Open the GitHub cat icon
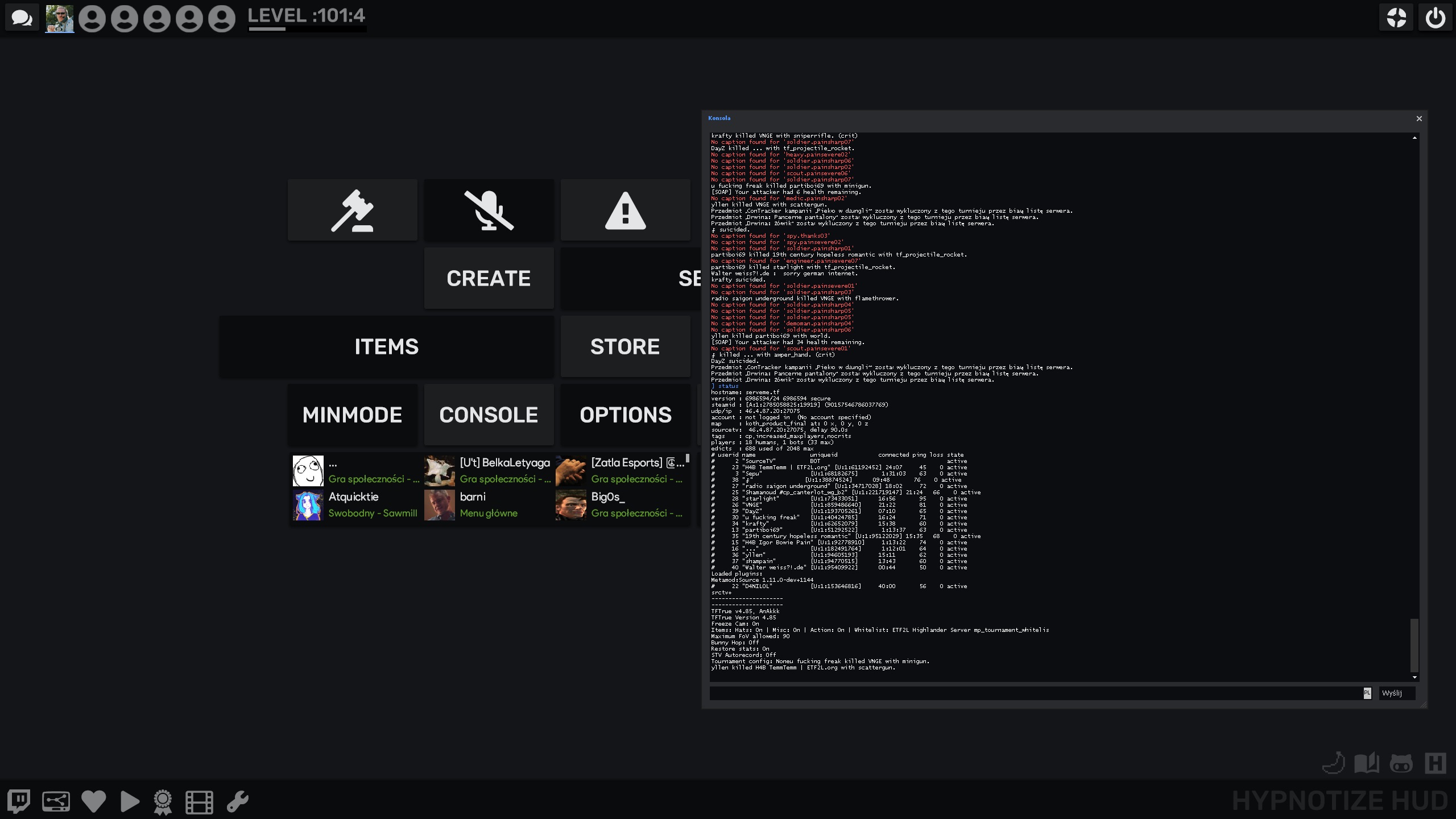 (1401, 763)
